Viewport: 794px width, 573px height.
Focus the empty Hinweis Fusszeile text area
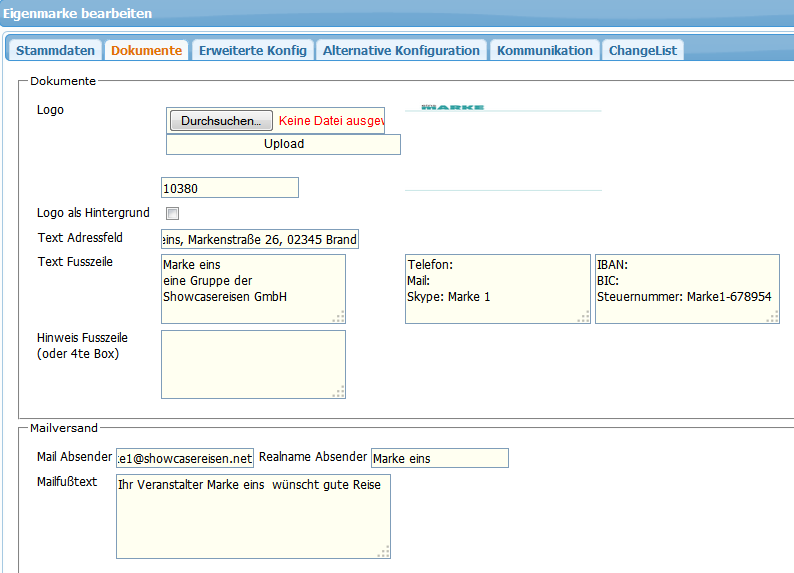[252, 364]
